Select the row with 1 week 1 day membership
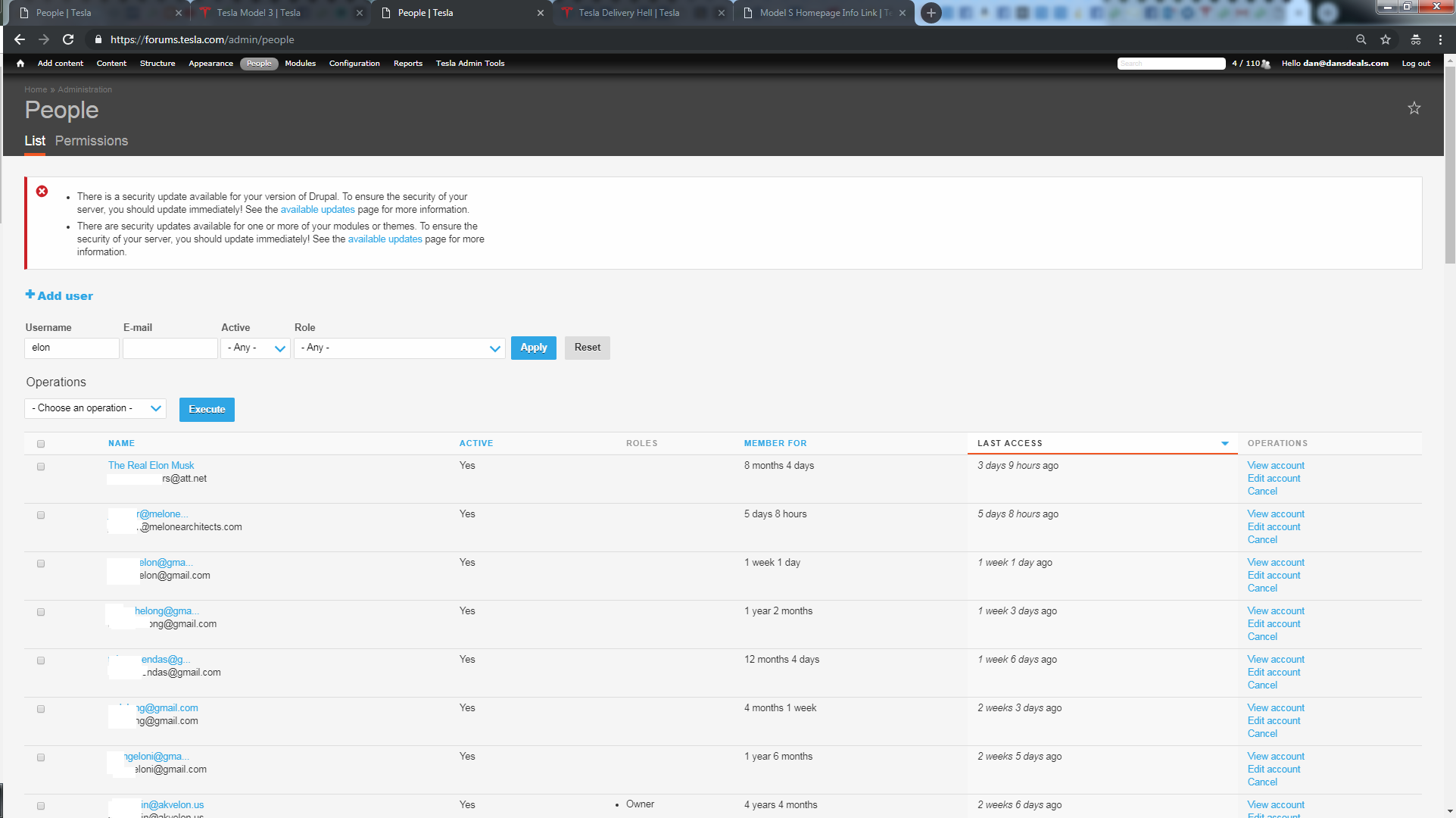The width and height of the screenshot is (1456, 818). (x=41, y=564)
